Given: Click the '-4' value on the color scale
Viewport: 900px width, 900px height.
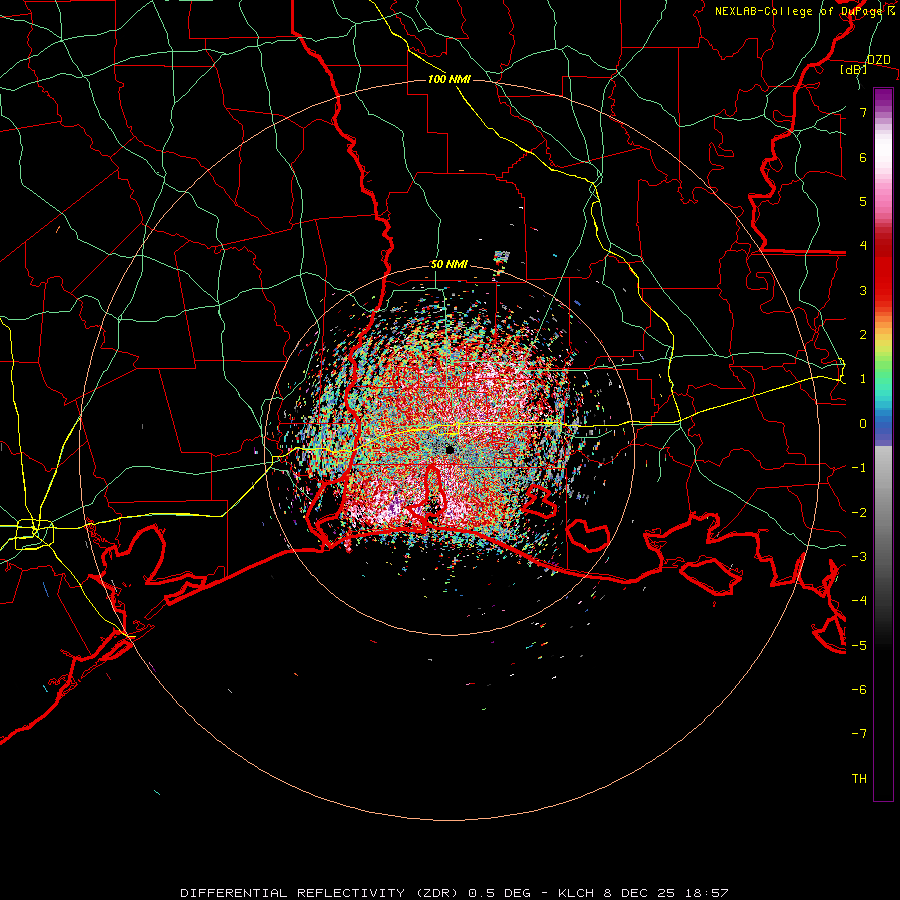Looking at the screenshot, I should [x=859, y=600].
